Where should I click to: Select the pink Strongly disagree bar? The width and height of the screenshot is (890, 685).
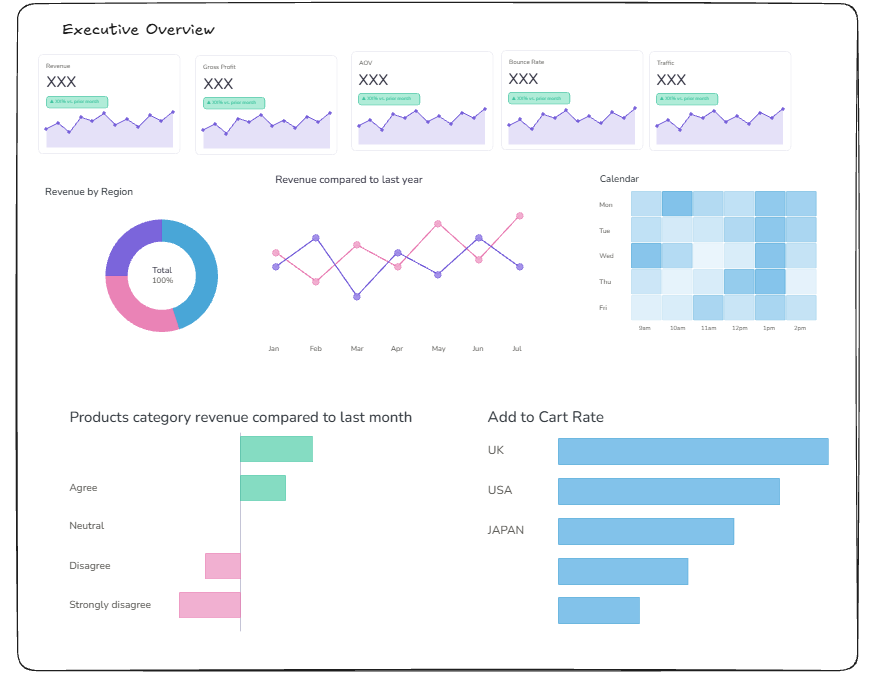(x=210, y=605)
